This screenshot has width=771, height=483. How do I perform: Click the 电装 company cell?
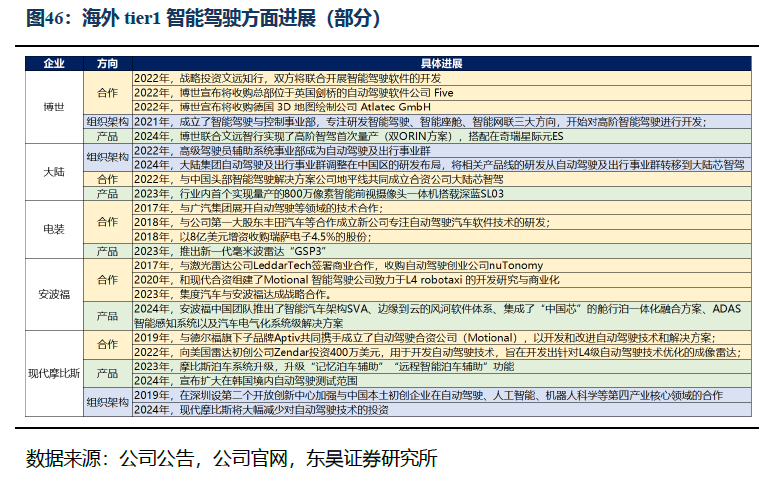point(54,229)
